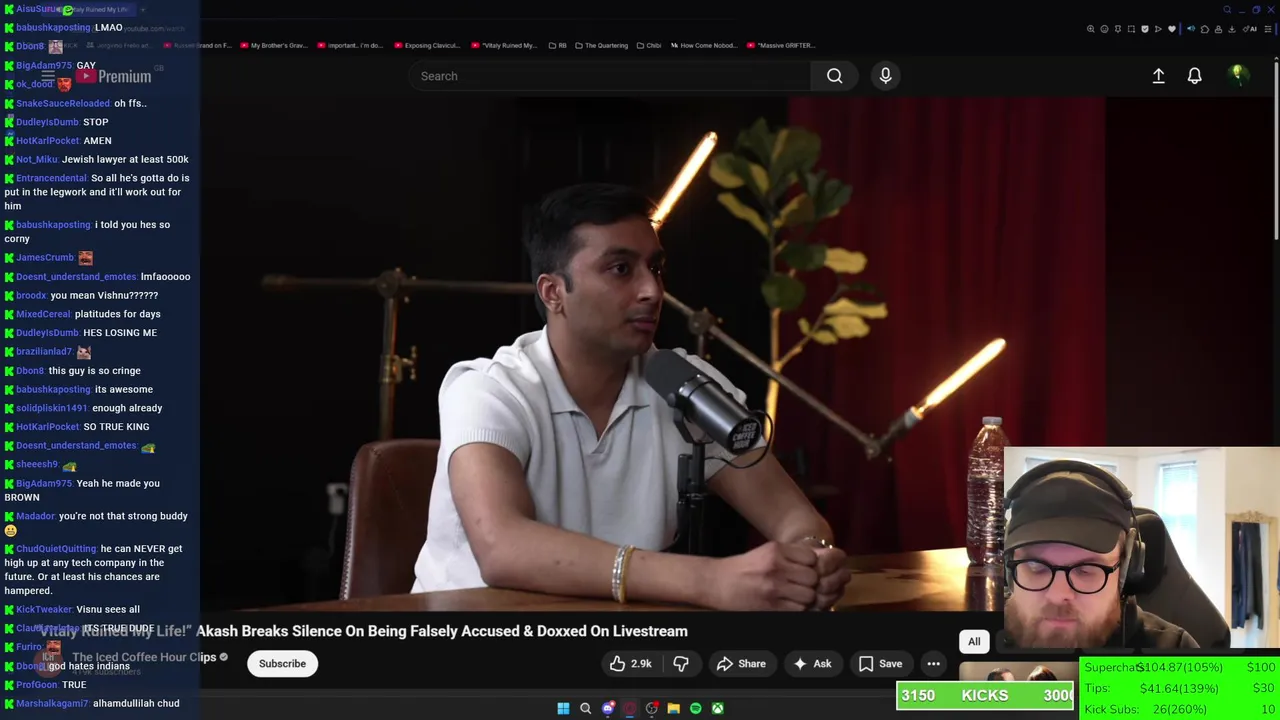Open the Opera GX taskbar icon
The height and width of the screenshot is (720, 1280).
[x=629, y=708]
